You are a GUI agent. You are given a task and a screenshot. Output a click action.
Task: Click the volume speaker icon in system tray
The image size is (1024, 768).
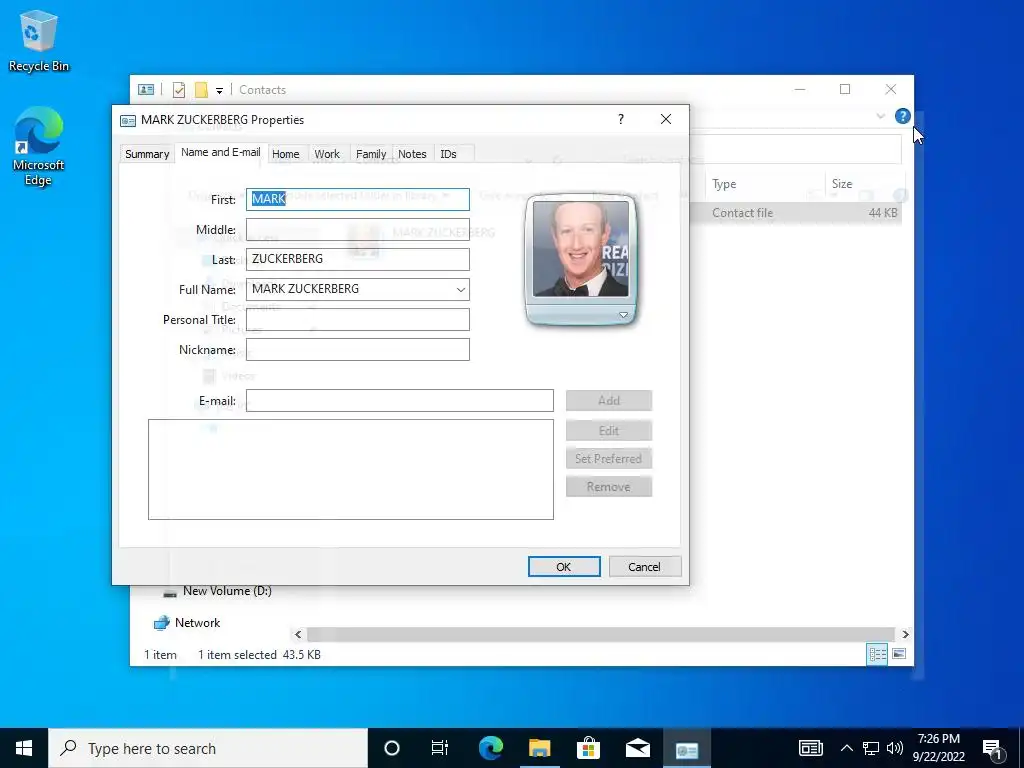pos(895,748)
